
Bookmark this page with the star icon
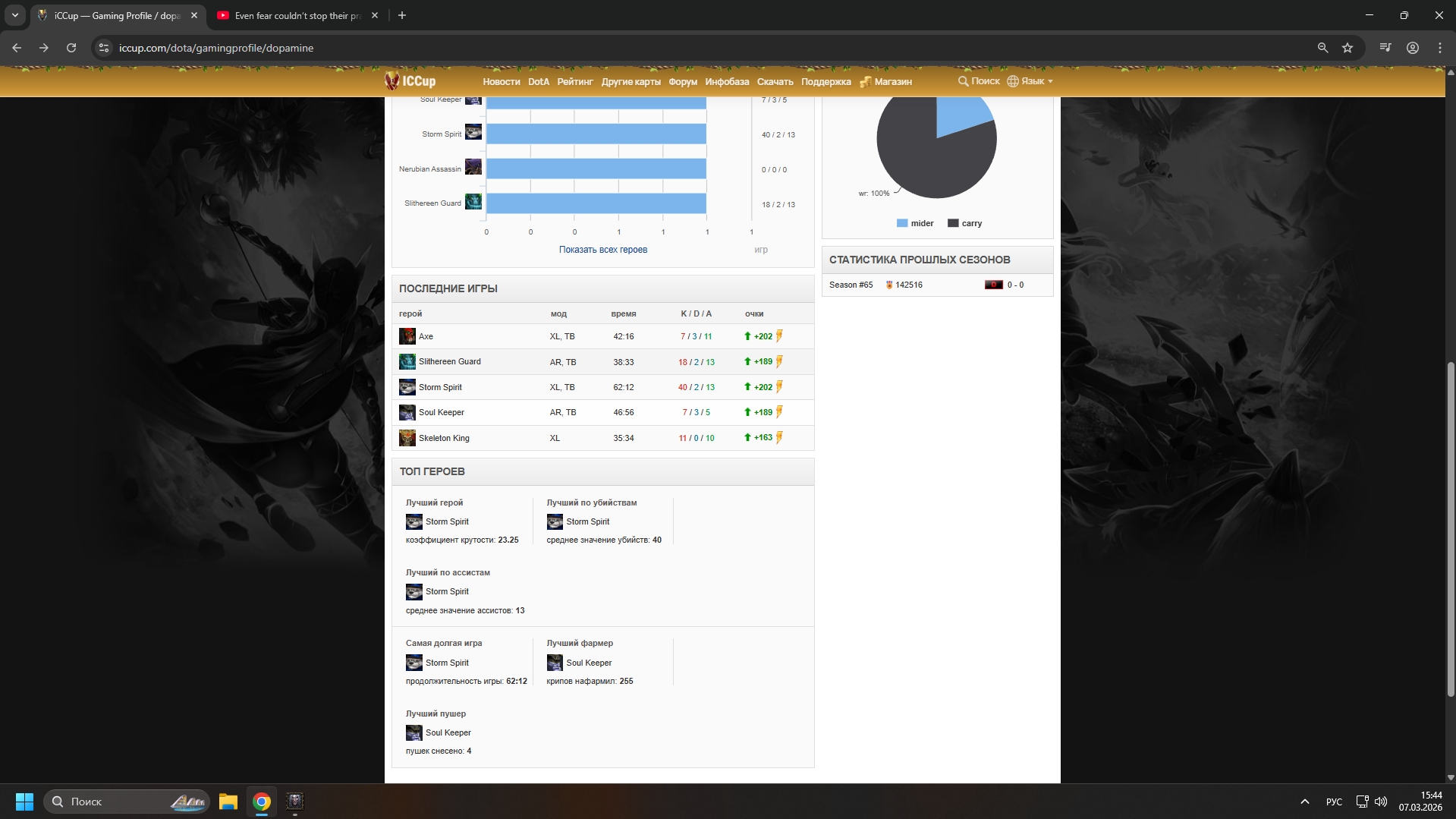pyautogui.click(x=1348, y=48)
